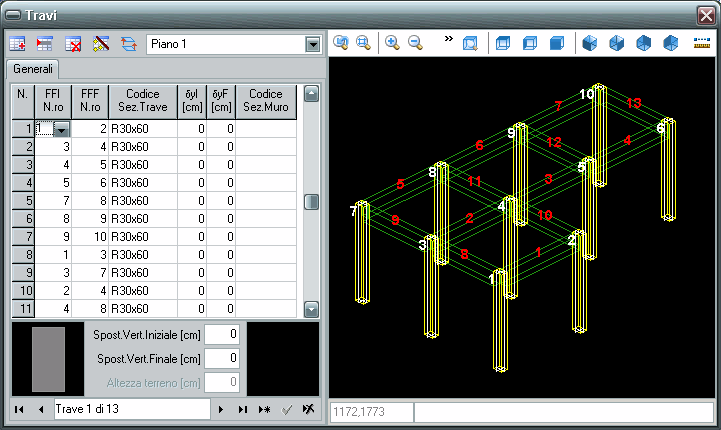Open the FFI node dropdown in row 1
Viewport: 721px width, 430px height.
click(x=62, y=130)
